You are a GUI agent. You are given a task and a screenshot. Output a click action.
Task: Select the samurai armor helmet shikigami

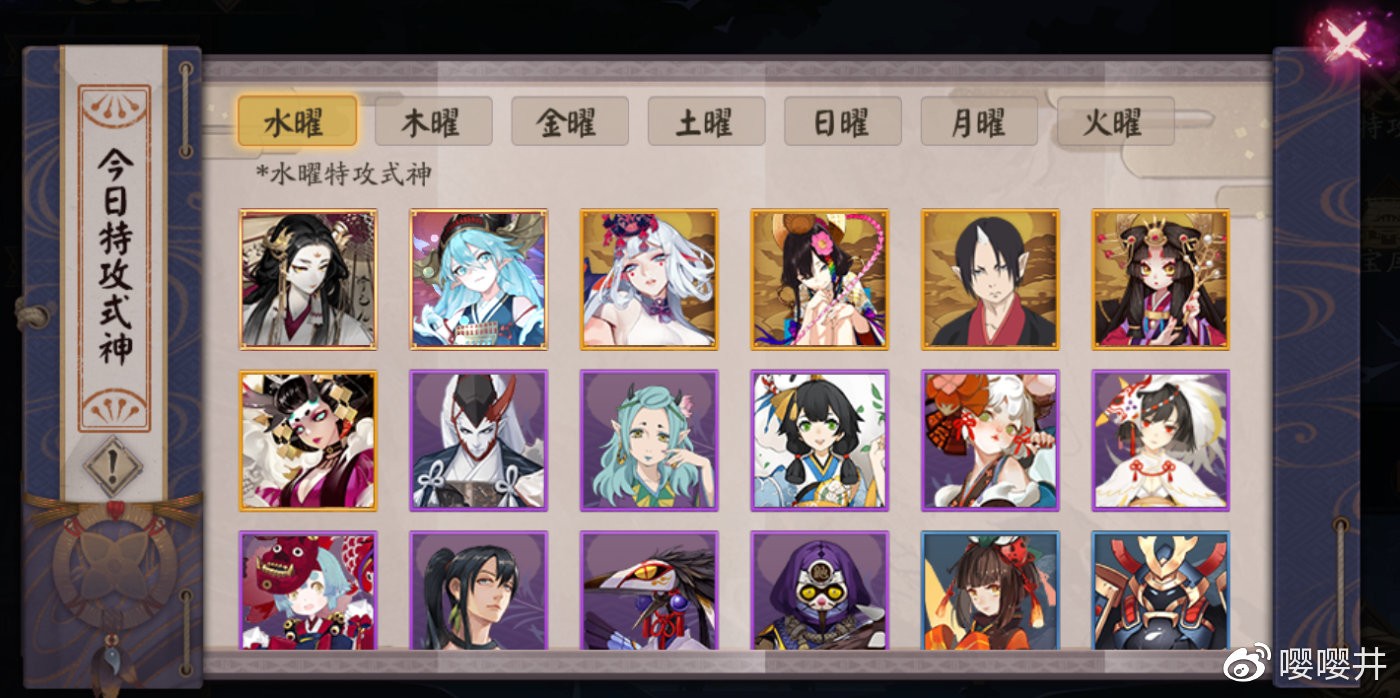(x=1160, y=591)
